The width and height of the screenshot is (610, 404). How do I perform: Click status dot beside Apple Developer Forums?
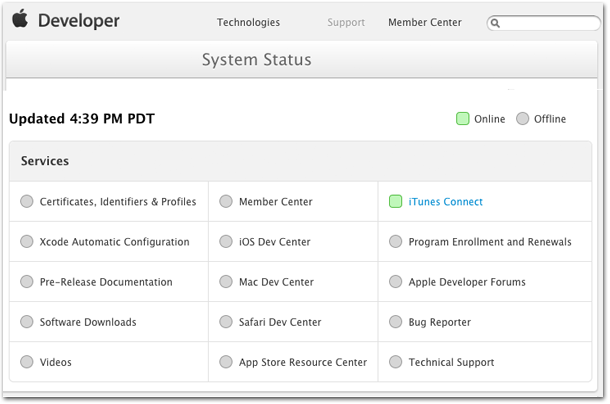tap(395, 281)
